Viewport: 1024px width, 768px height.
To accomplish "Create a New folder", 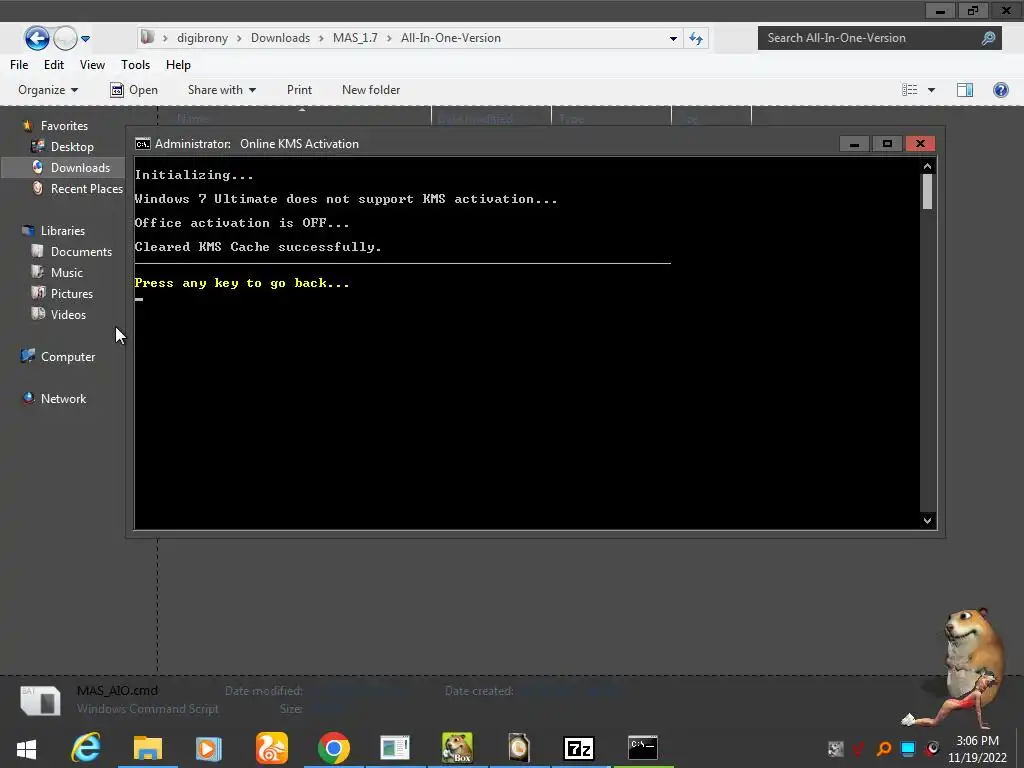I will (x=371, y=90).
